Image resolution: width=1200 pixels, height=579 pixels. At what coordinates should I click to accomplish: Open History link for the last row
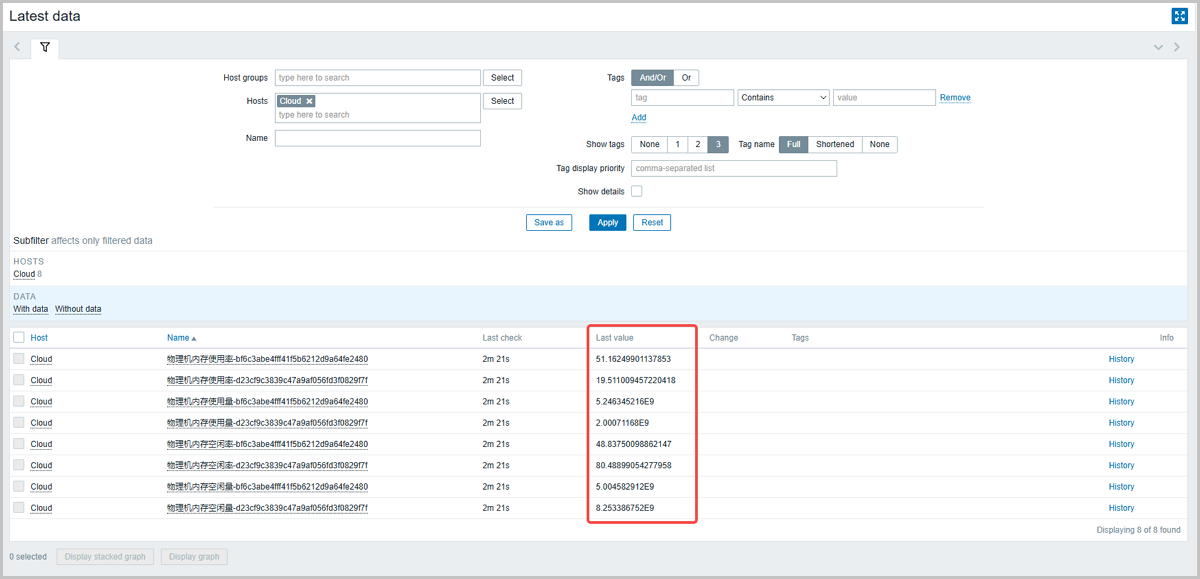click(x=1121, y=508)
